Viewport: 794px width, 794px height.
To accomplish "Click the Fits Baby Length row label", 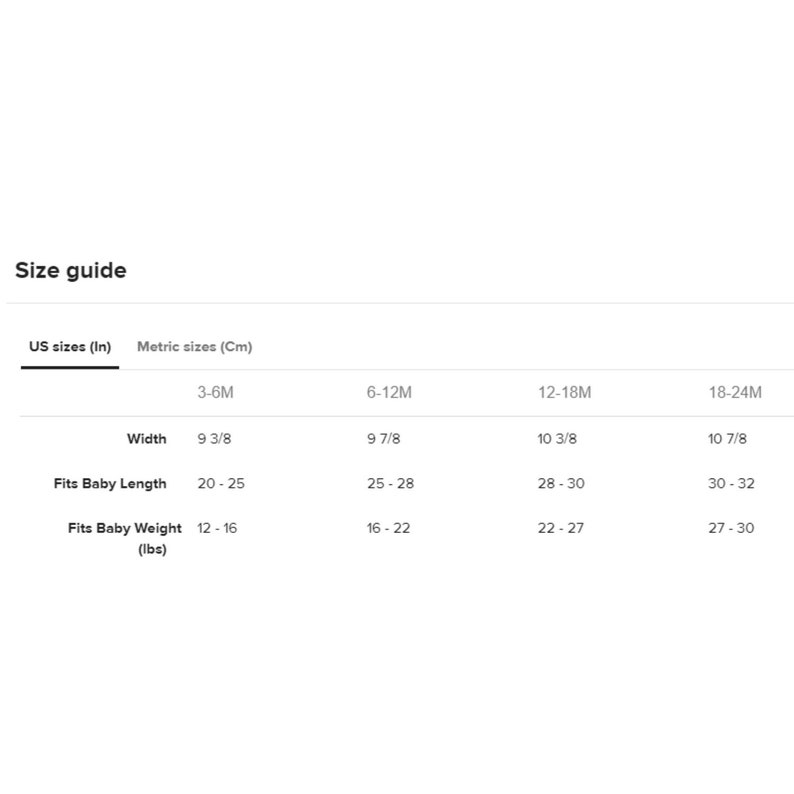I will coord(110,484).
